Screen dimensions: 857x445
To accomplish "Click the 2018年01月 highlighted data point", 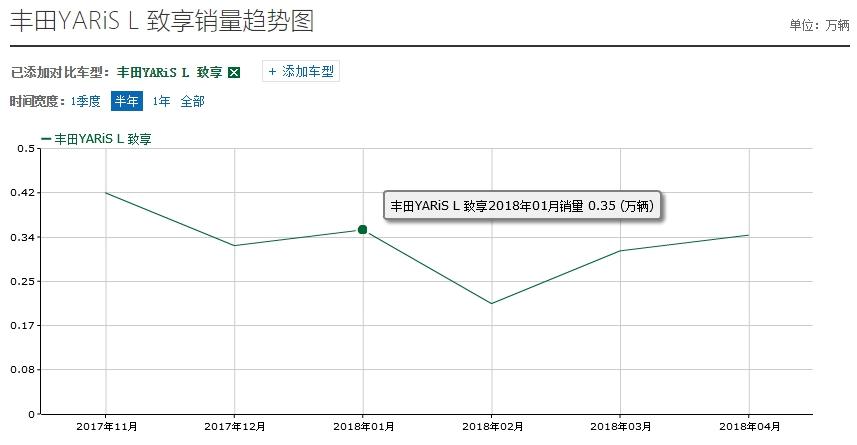I will tap(362, 230).
